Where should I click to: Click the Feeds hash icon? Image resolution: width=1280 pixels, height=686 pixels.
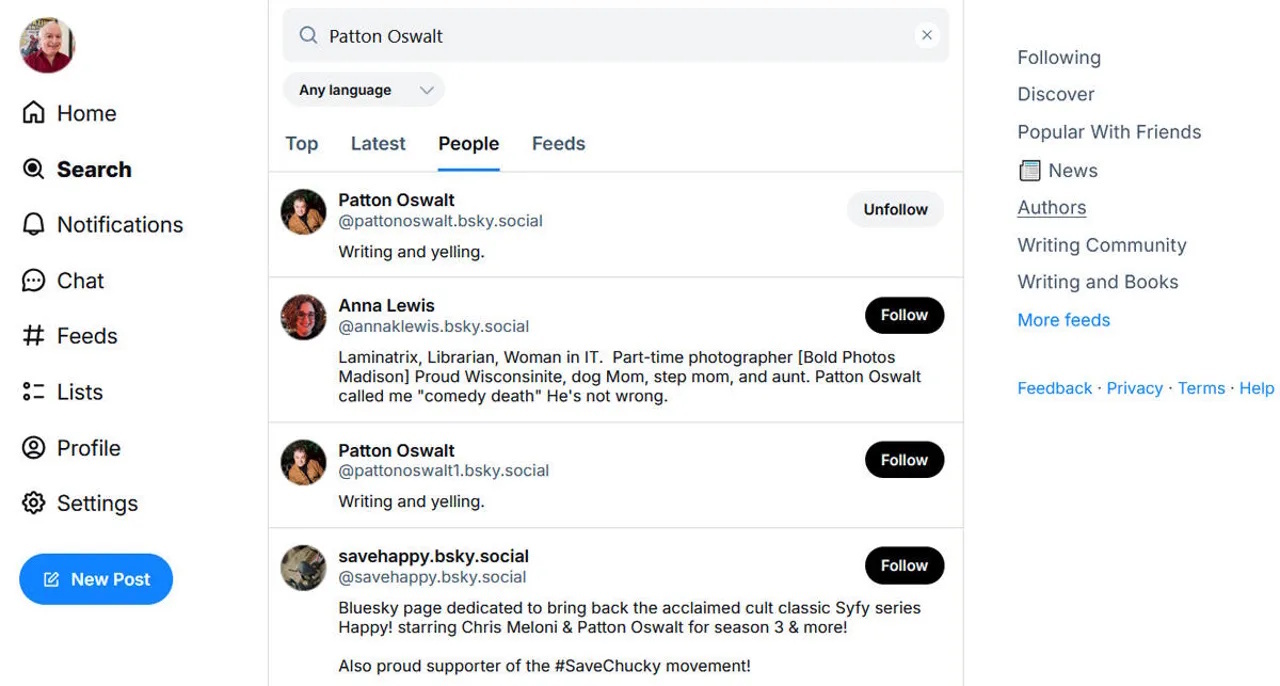click(x=34, y=336)
